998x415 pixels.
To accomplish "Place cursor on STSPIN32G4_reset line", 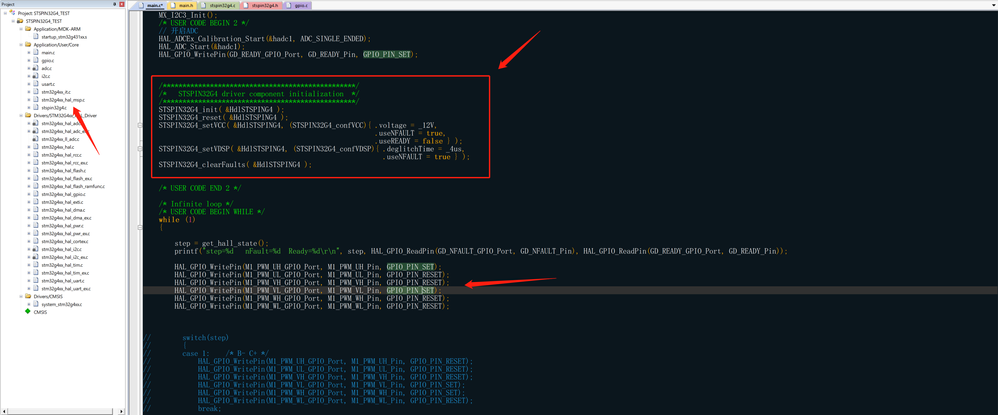I will point(223,117).
